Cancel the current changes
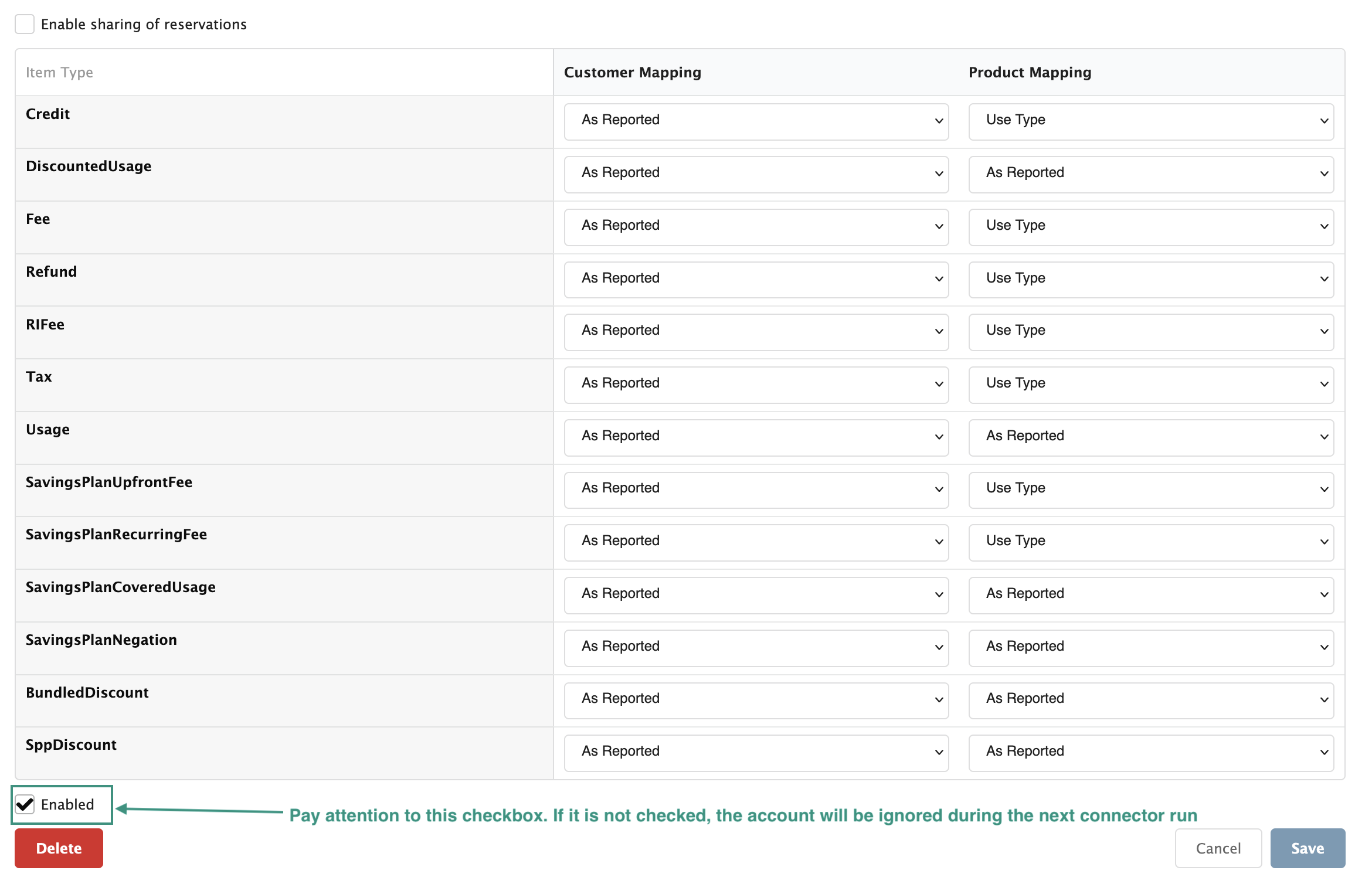The height and width of the screenshot is (877, 1372). [1218, 848]
